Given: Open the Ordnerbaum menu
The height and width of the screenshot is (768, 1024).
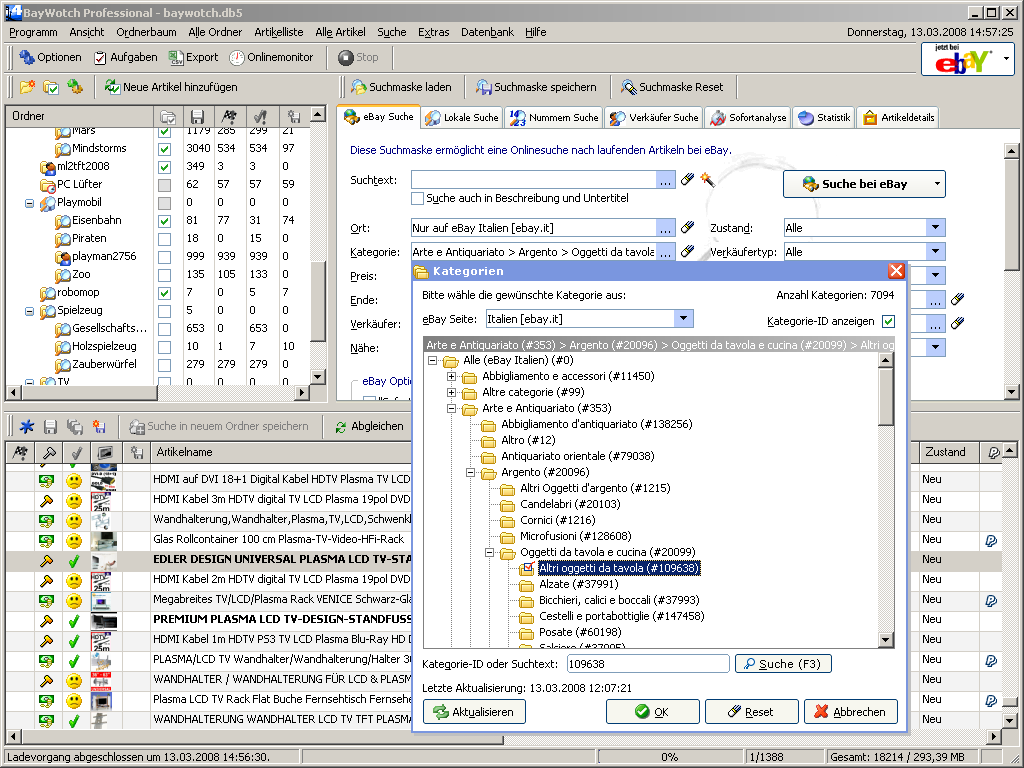Looking at the screenshot, I should [x=146, y=32].
